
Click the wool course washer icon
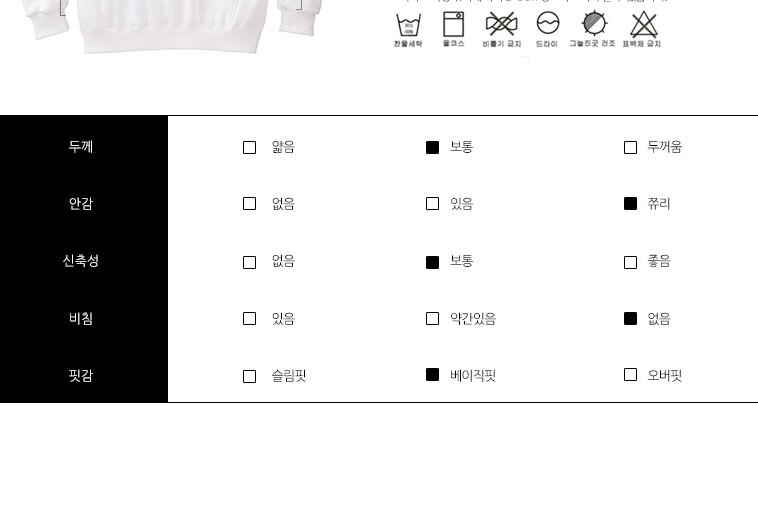click(453, 24)
